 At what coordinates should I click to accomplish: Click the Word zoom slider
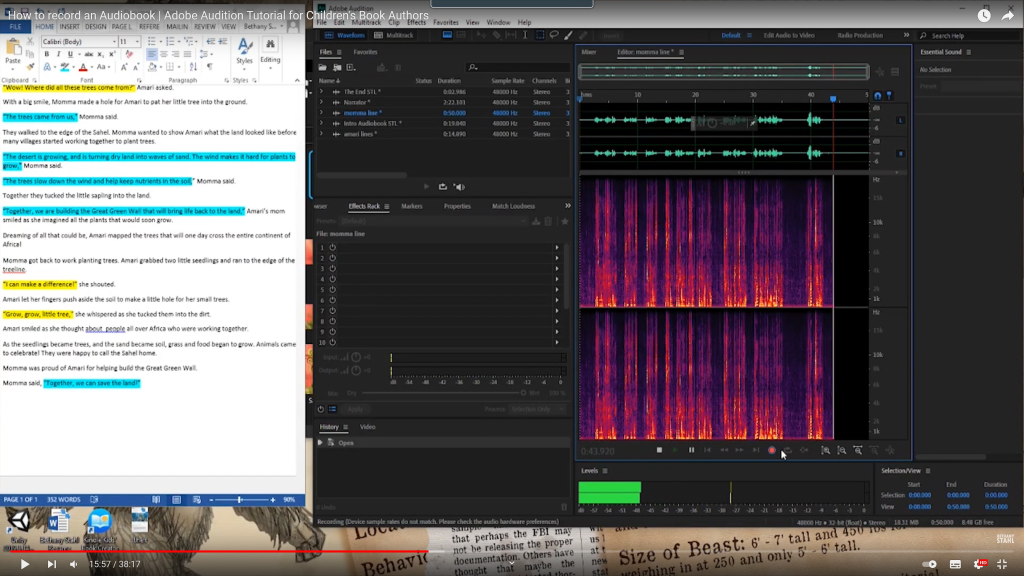click(x=241, y=499)
